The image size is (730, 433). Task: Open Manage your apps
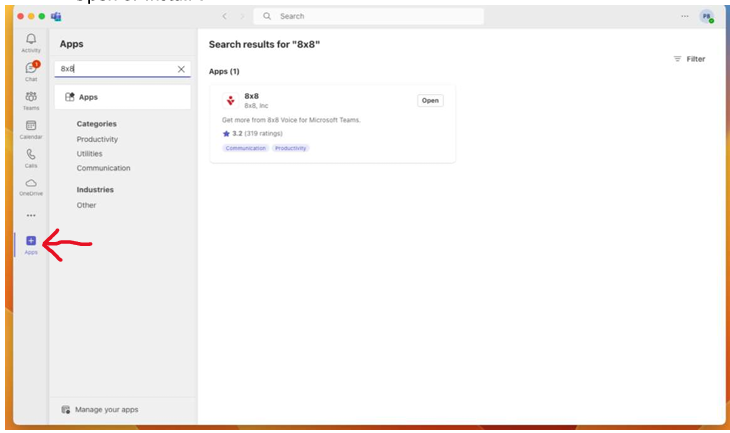[100, 409]
